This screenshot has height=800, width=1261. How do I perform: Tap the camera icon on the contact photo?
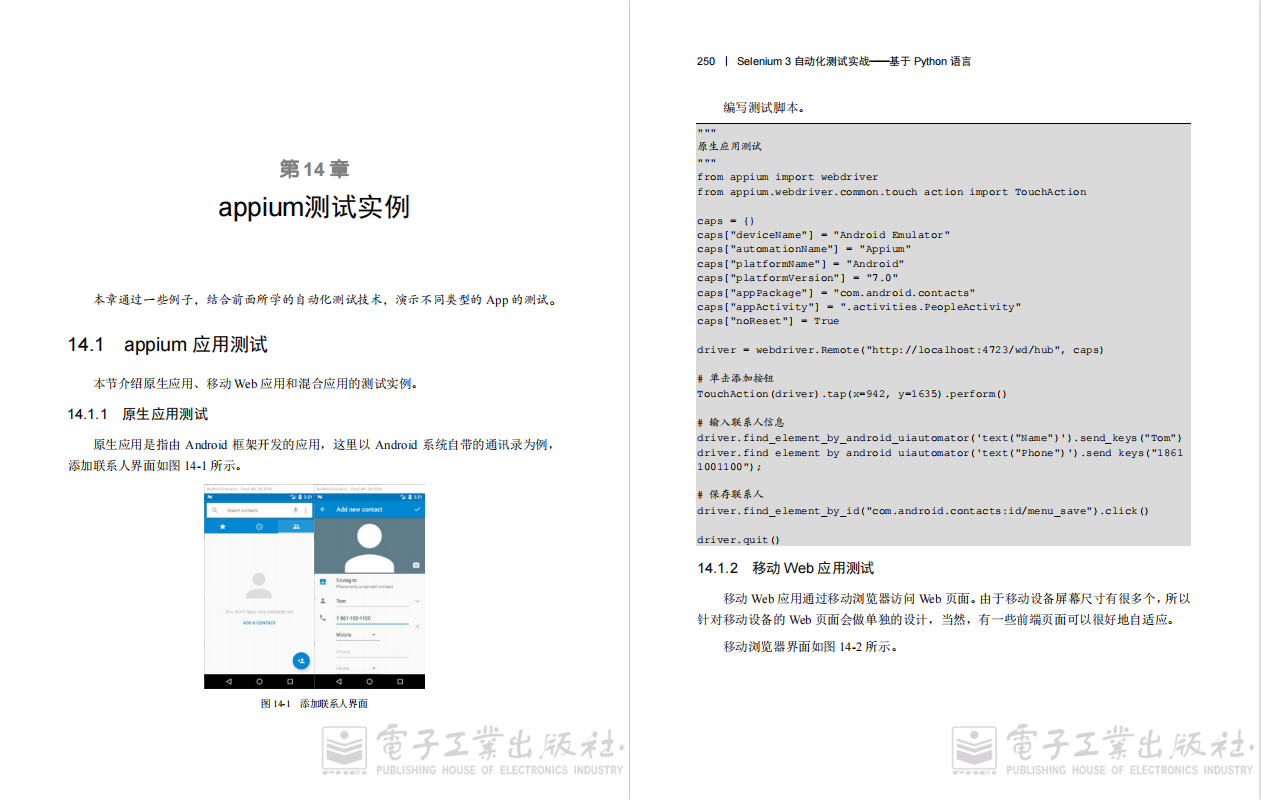point(416,565)
